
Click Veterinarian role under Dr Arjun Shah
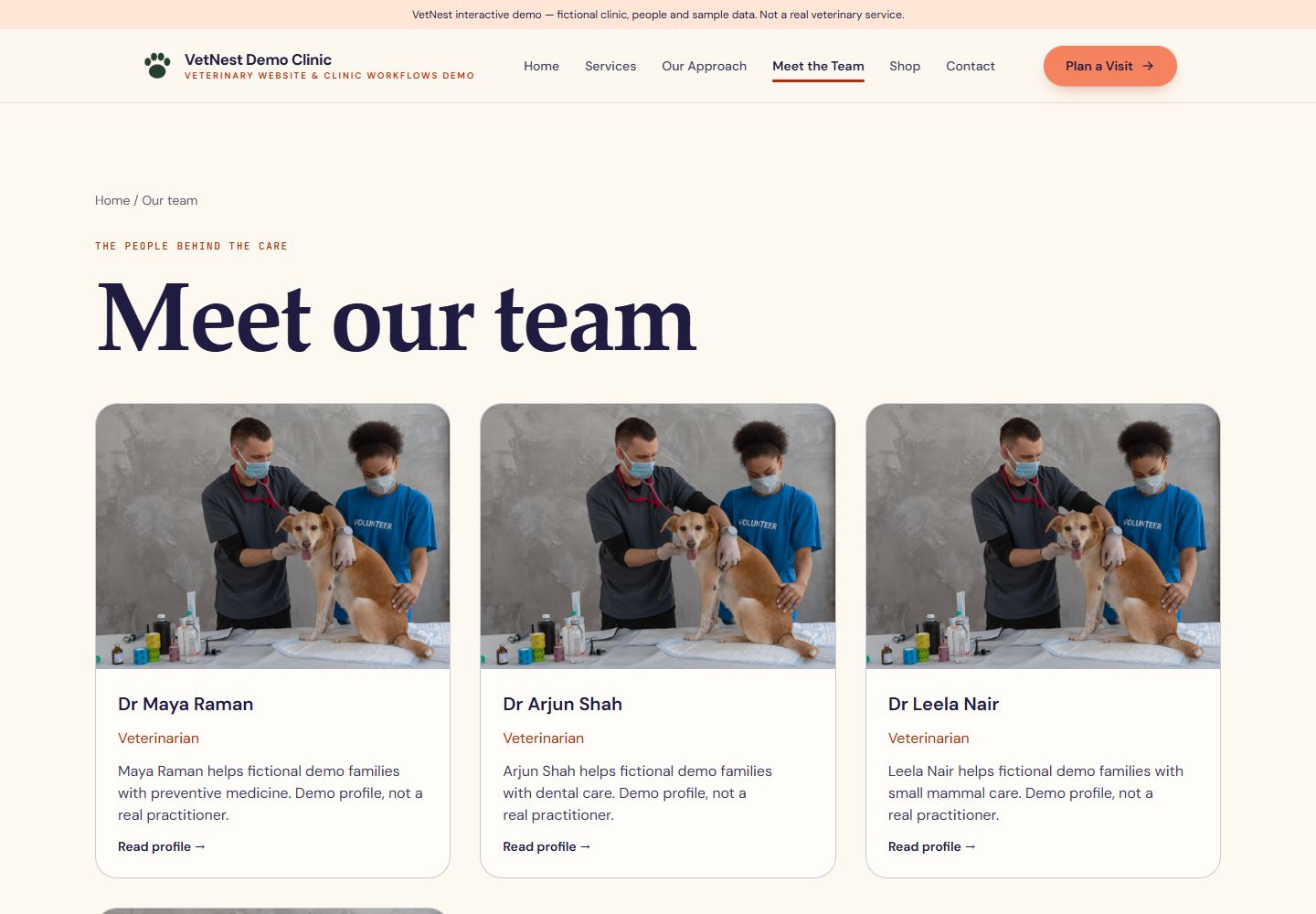pyautogui.click(x=543, y=738)
